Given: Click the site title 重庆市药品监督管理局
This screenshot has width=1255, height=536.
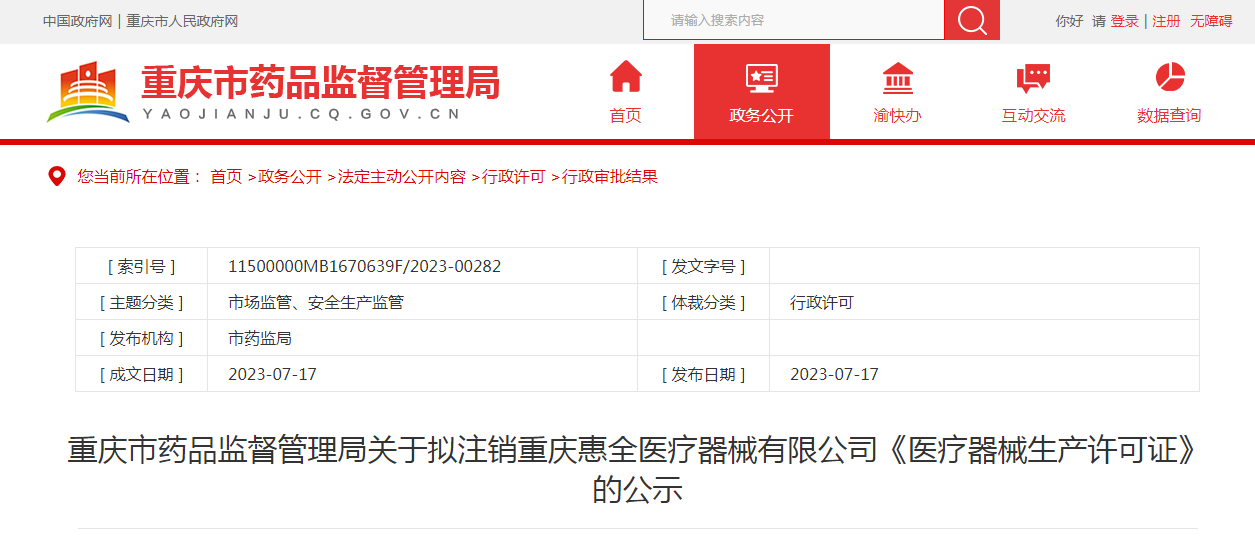Looking at the screenshot, I should 320,82.
